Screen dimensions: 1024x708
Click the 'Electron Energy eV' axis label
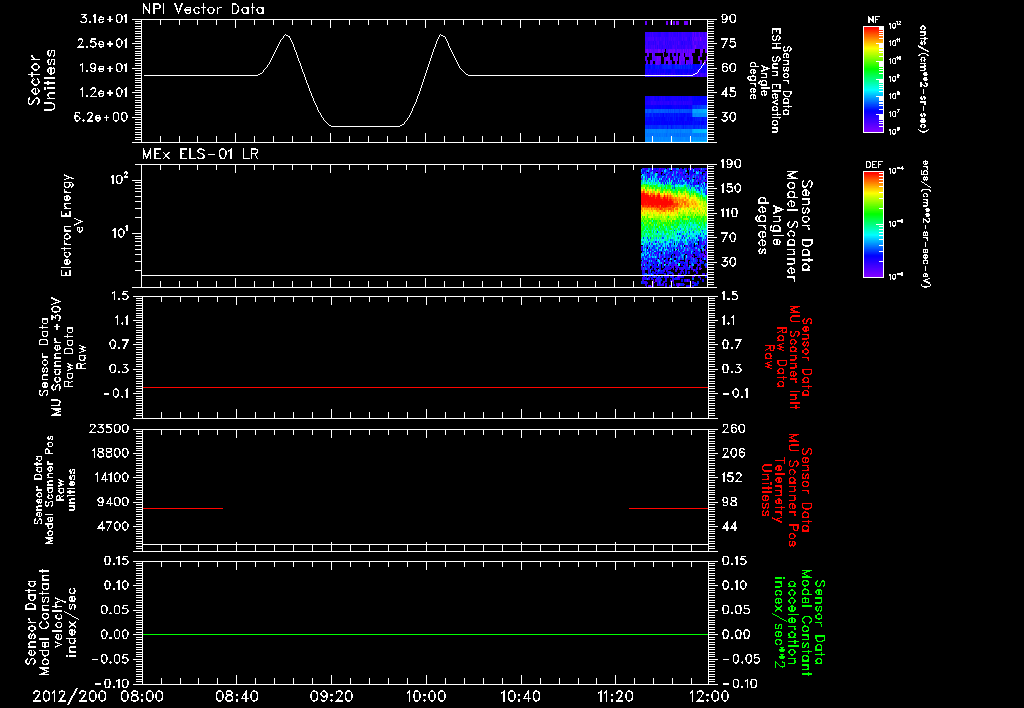[72, 225]
